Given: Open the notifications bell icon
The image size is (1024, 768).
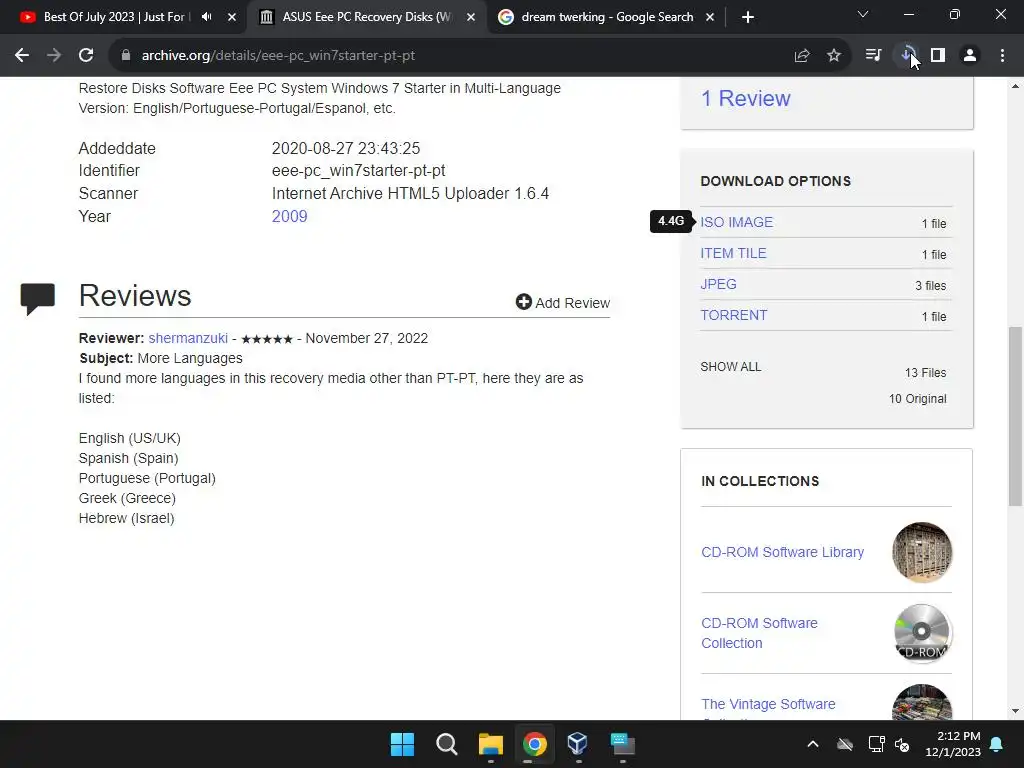Looking at the screenshot, I should point(997,744).
